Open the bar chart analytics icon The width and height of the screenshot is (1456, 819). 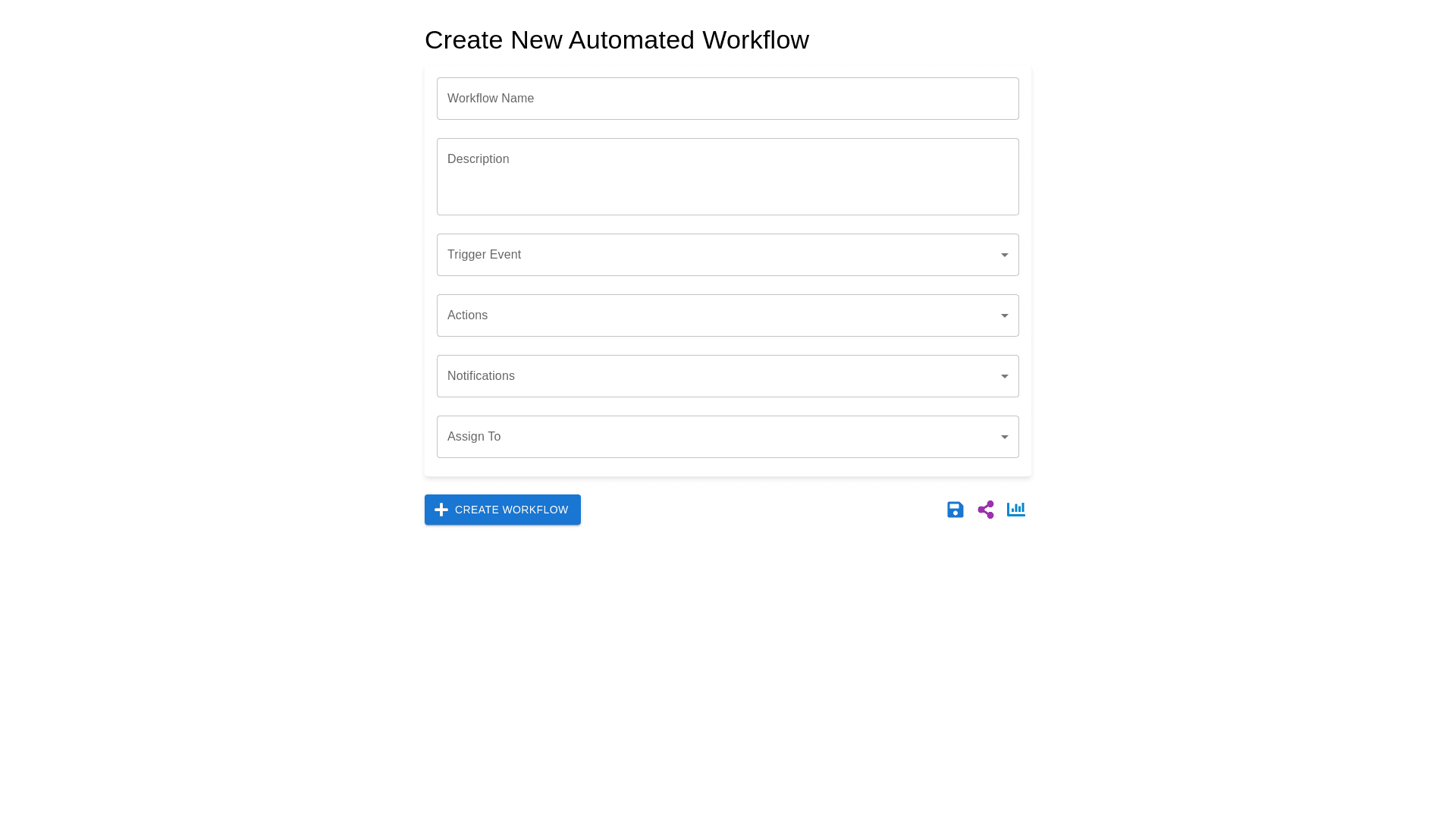tap(1015, 510)
